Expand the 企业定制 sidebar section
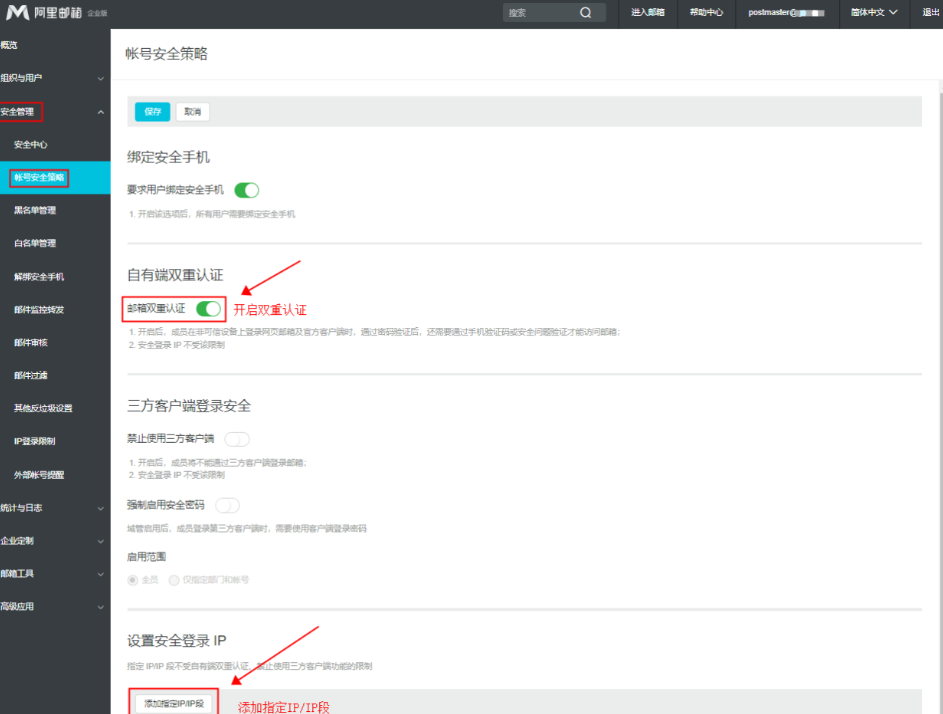 tap(55, 541)
